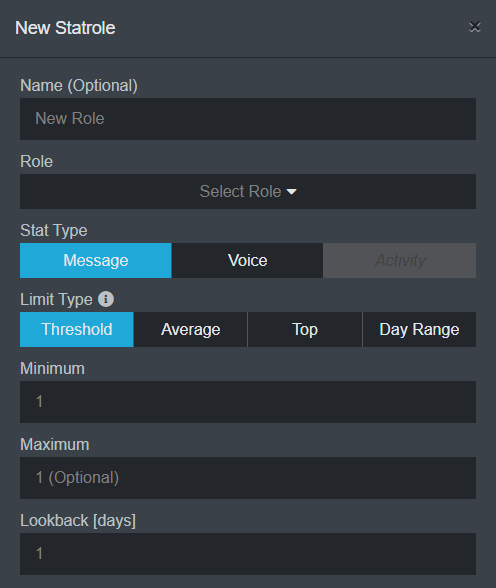This screenshot has height=588, width=496.
Task: Switch limit type to Average
Action: 190,330
